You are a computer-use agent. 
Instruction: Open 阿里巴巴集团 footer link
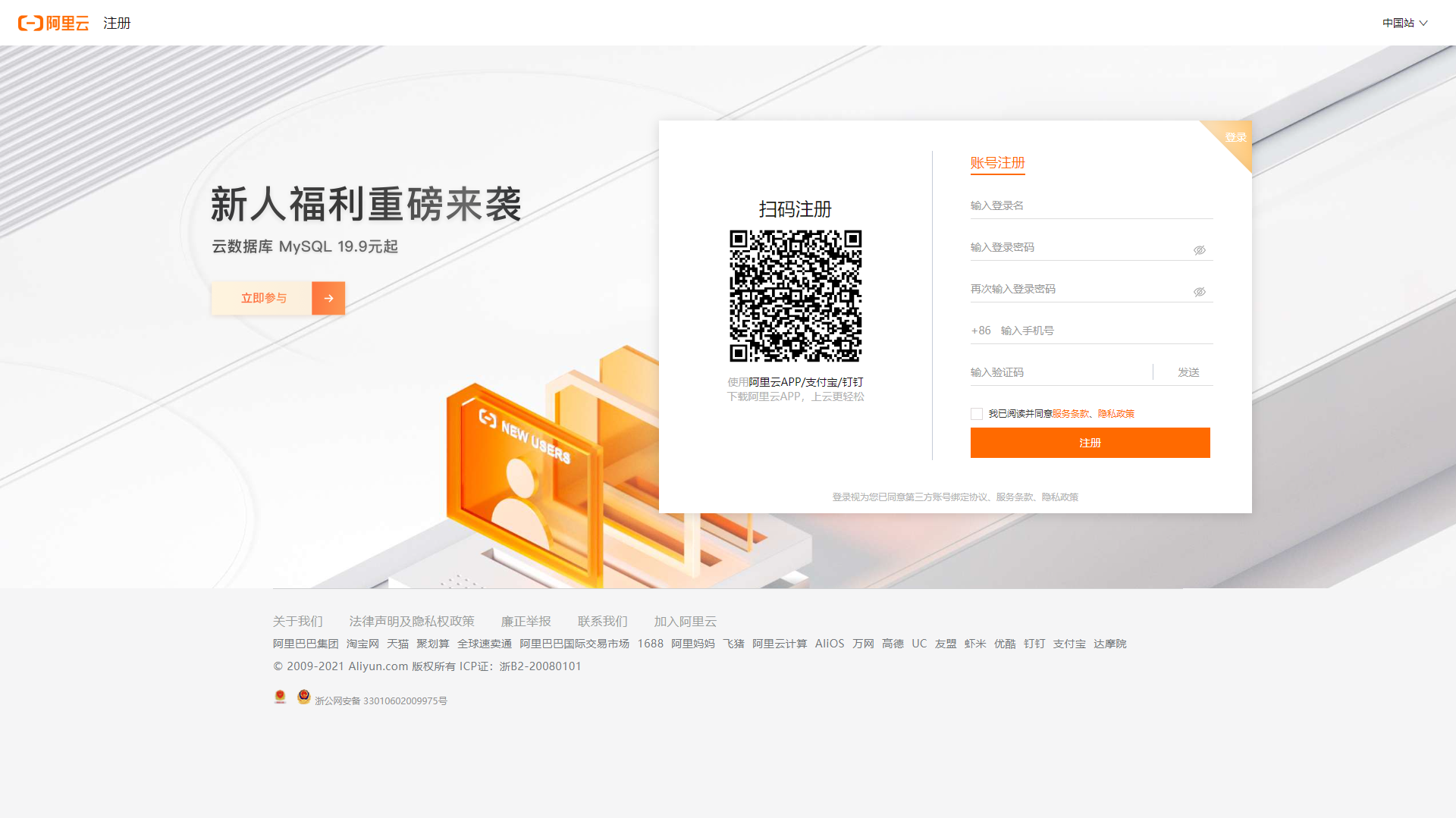click(x=306, y=644)
